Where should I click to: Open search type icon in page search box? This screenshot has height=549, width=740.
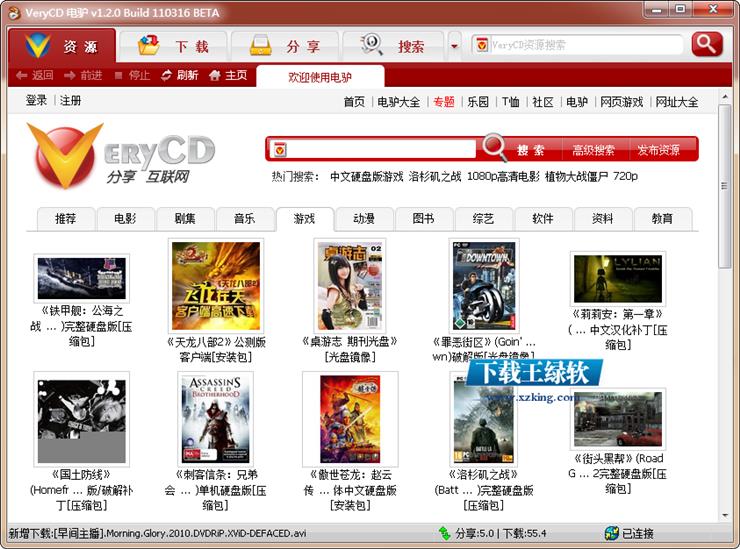click(280, 150)
